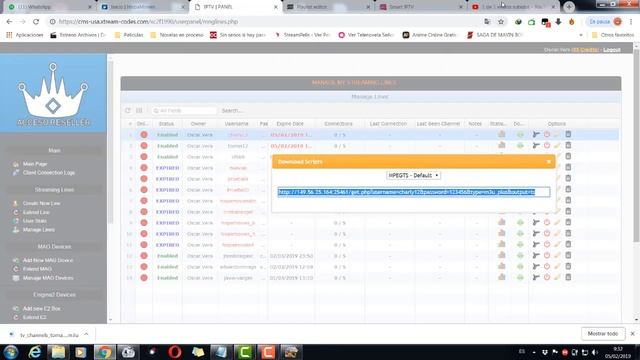Click statistics icon for tomas12 row

pyautogui.click(x=502, y=145)
